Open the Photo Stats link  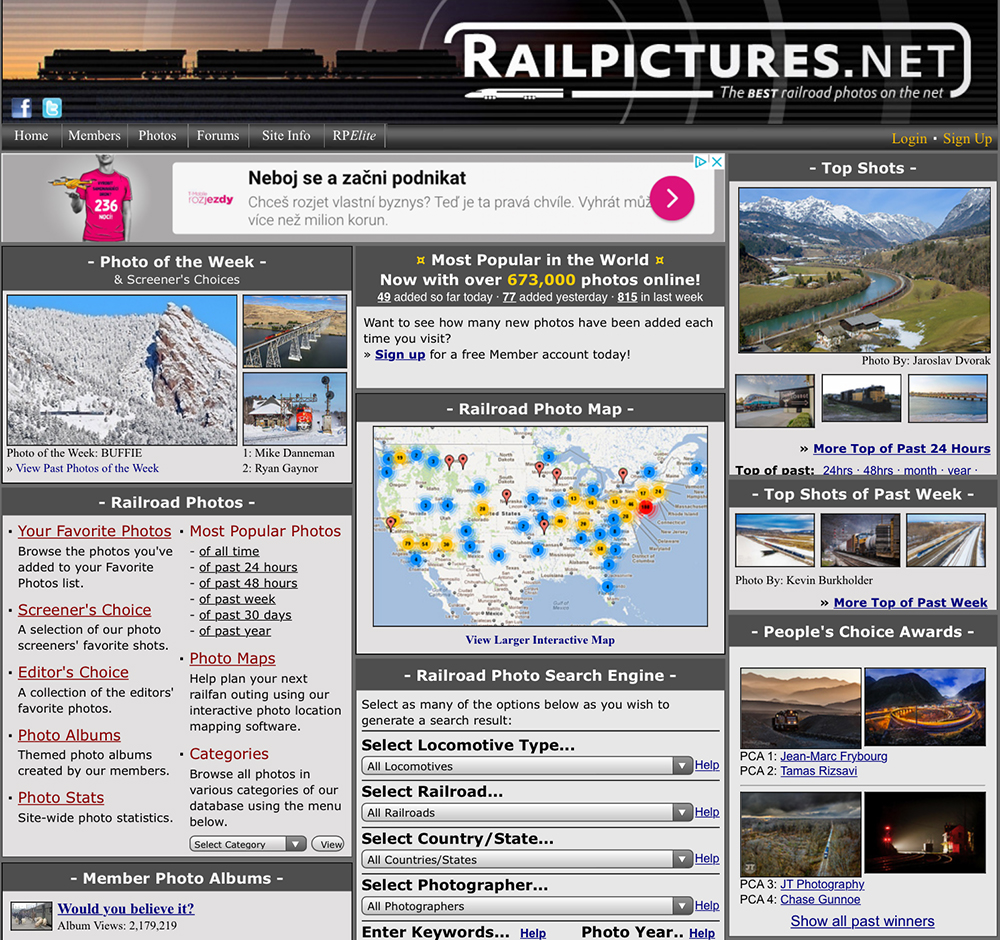click(x=61, y=798)
